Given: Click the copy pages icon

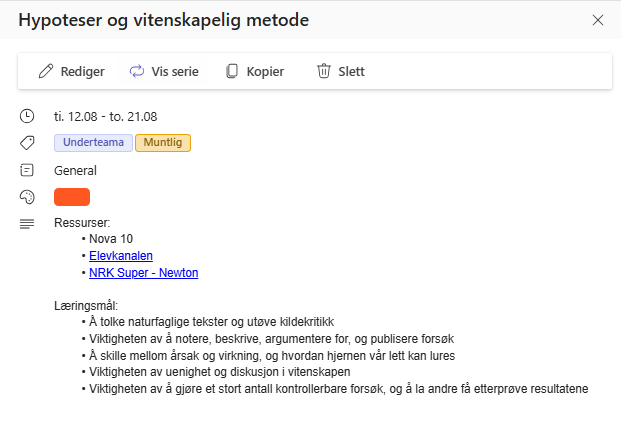Looking at the screenshot, I should point(232,71).
